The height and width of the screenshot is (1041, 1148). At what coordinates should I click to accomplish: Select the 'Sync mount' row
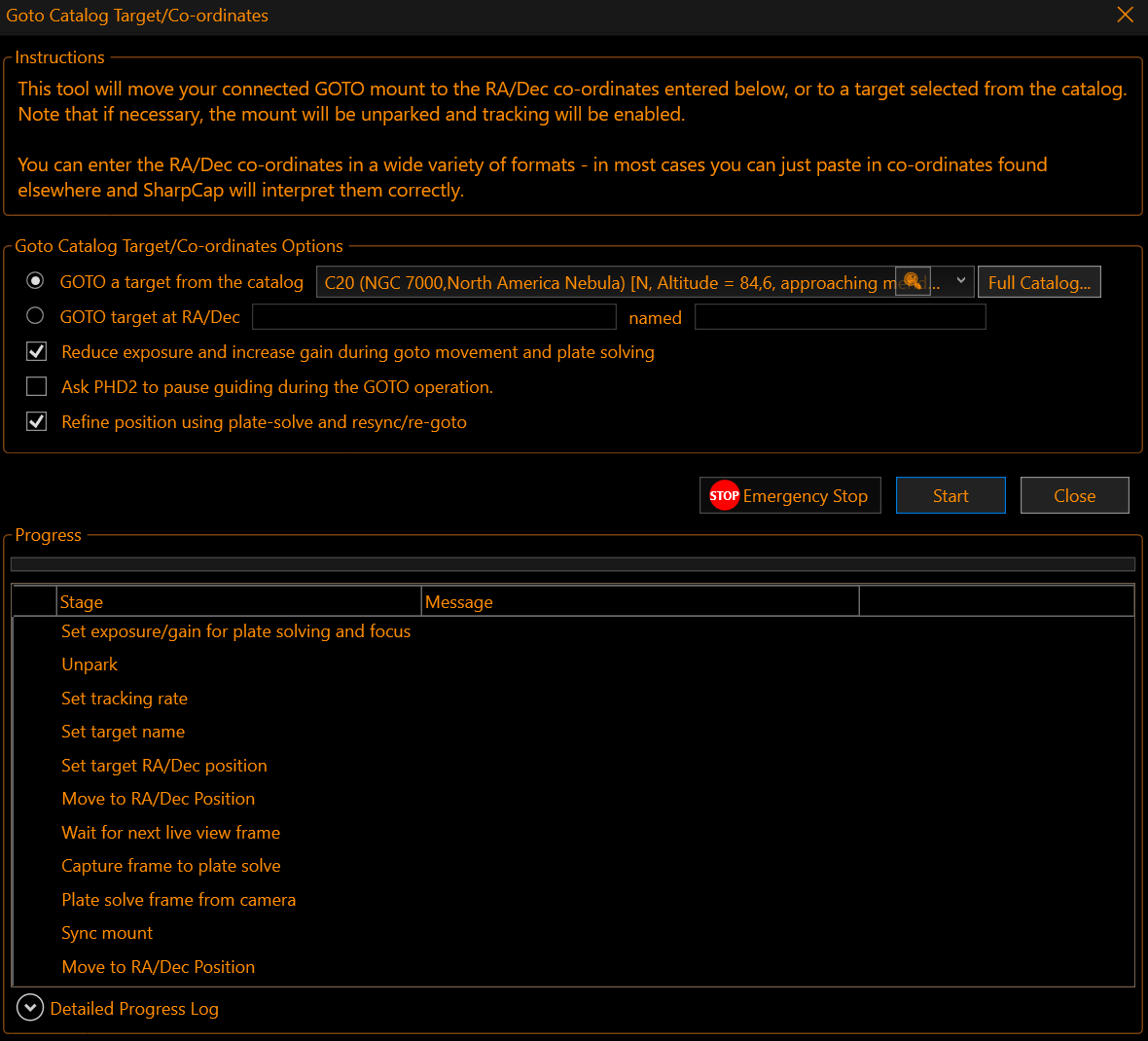pyautogui.click(x=572, y=933)
